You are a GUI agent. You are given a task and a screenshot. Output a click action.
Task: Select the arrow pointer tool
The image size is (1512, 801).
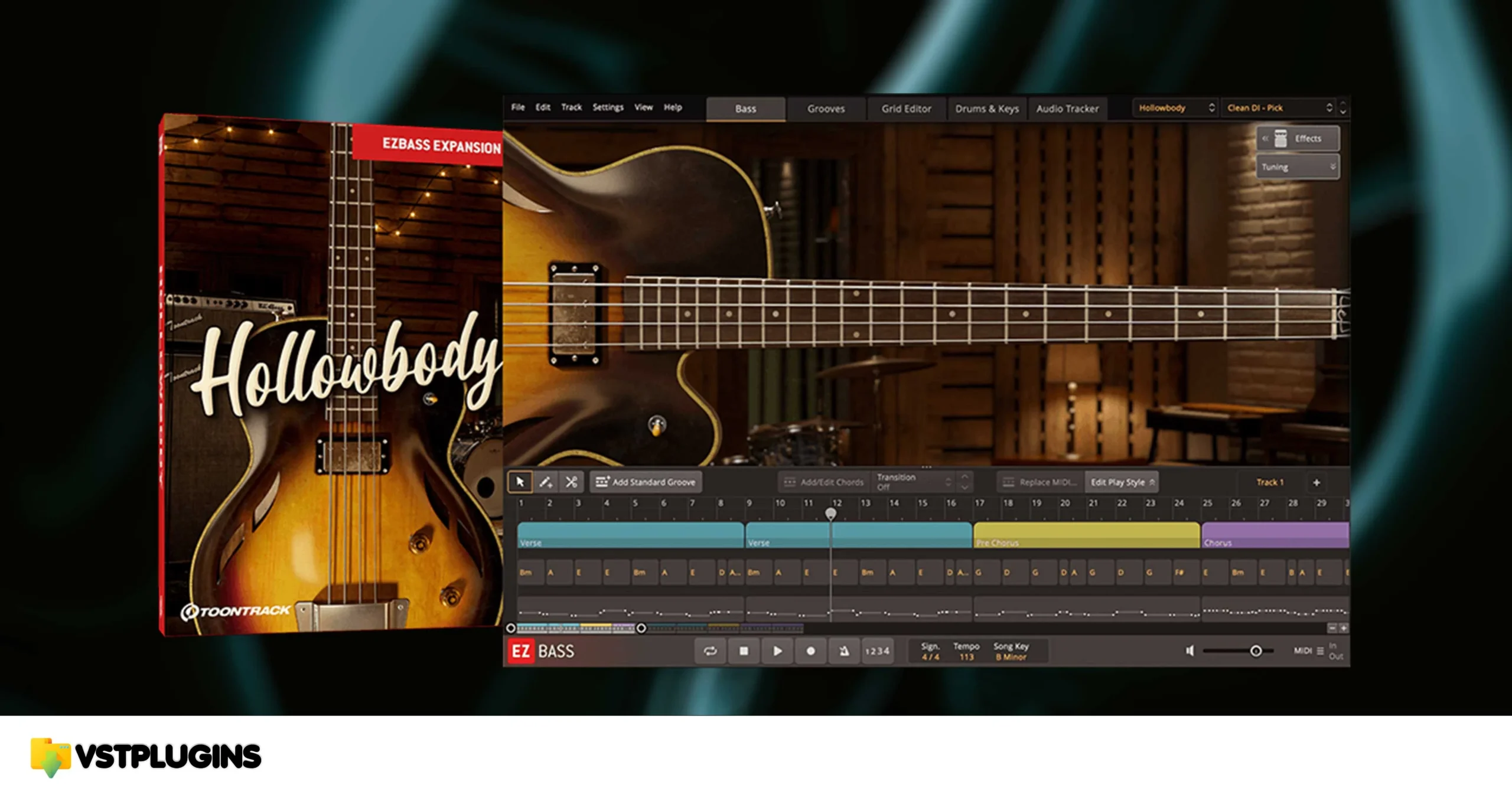pos(520,482)
